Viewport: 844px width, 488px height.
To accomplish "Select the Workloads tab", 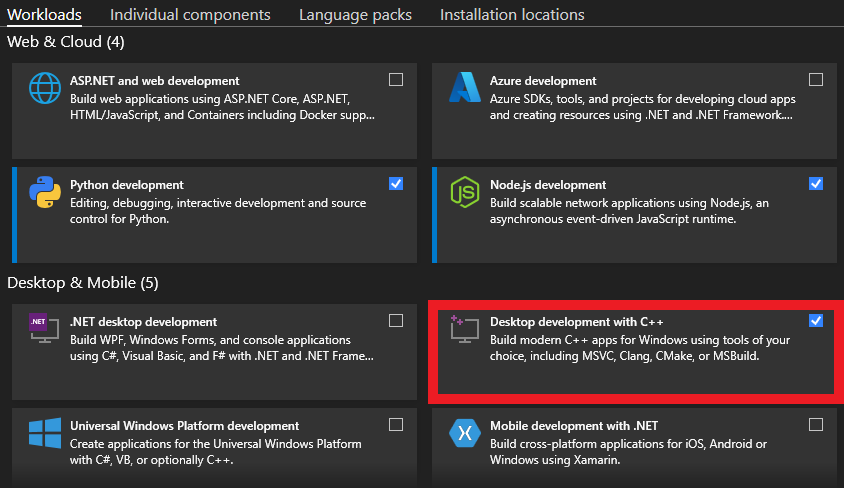I will [44, 15].
